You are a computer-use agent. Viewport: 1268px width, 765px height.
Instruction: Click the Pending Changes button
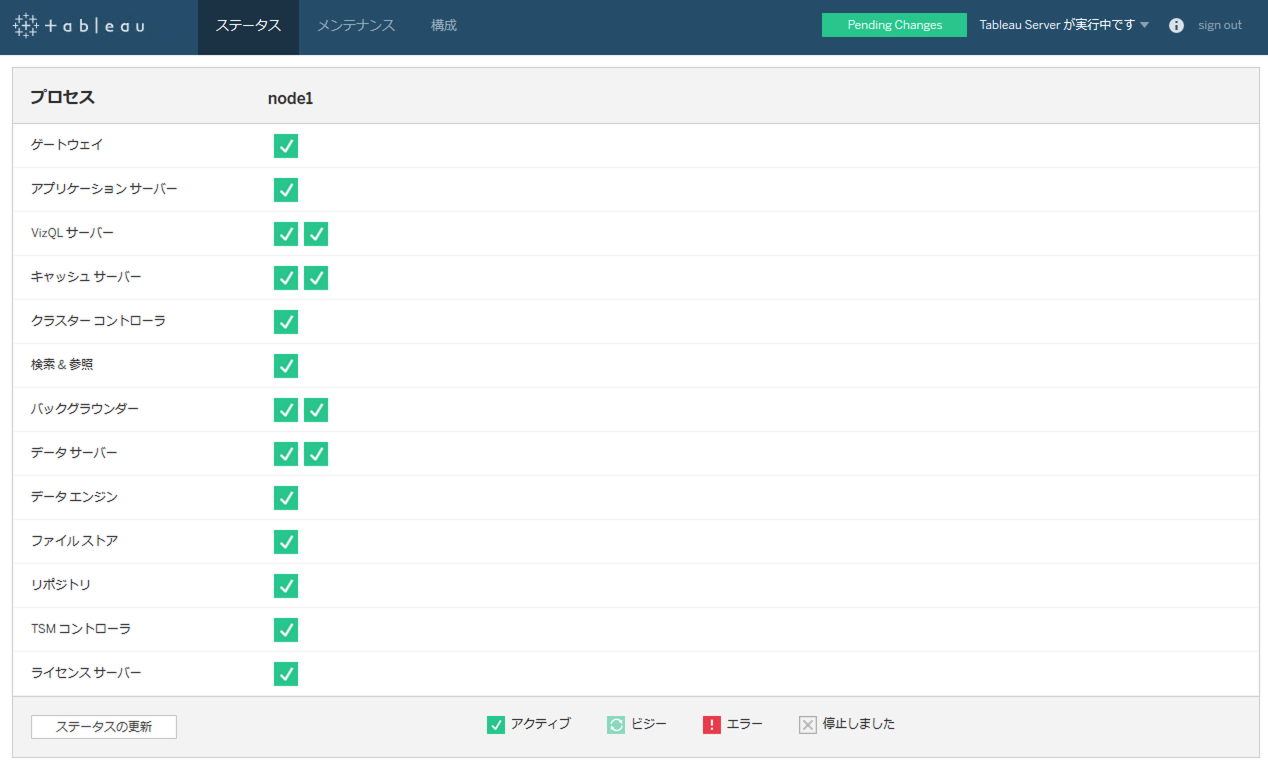click(893, 24)
